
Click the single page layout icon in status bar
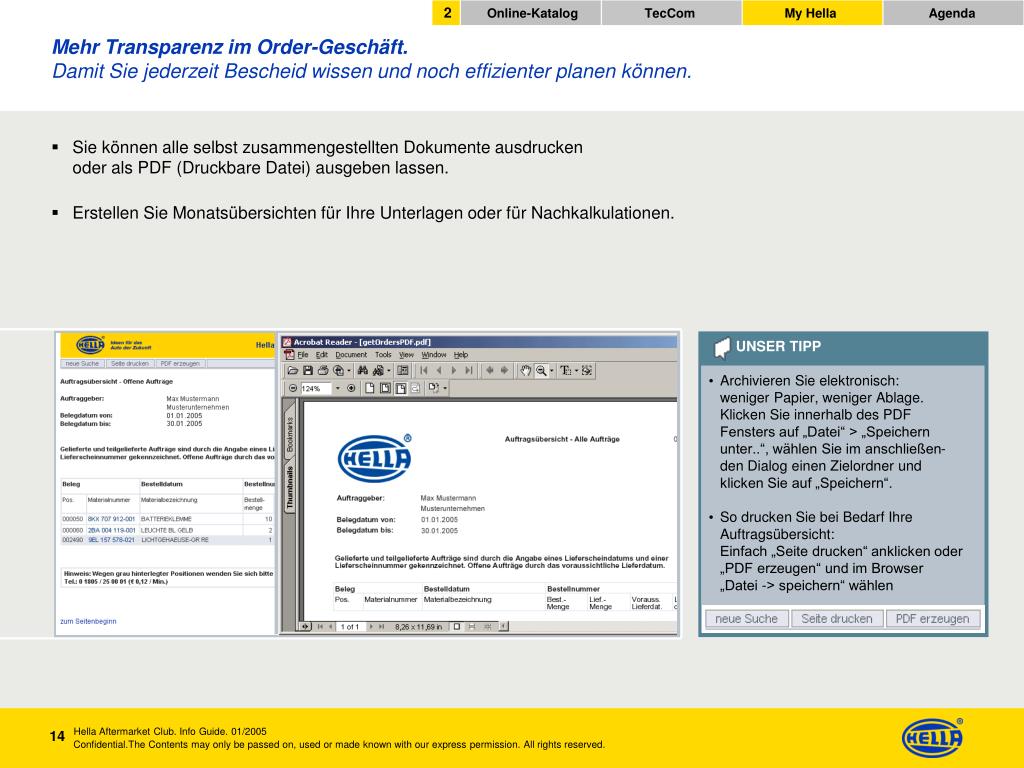point(456,627)
